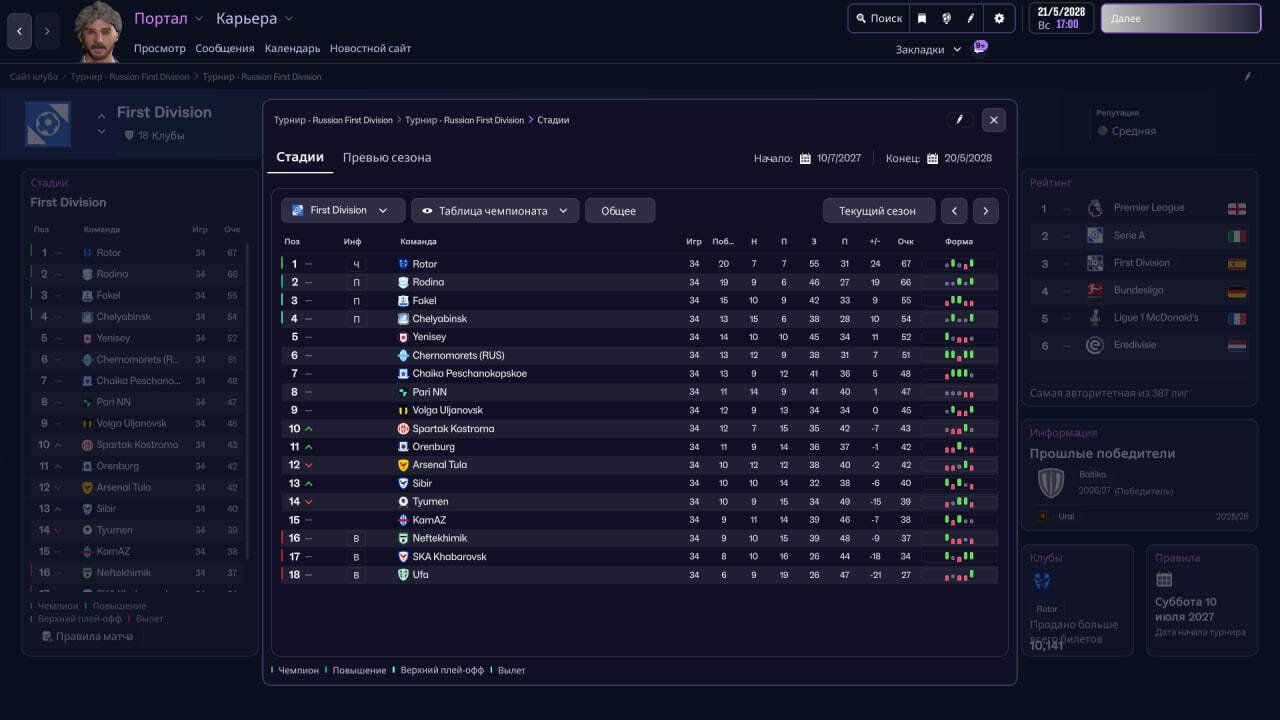Expand the Закладки bookmarks dropdown

(928, 49)
